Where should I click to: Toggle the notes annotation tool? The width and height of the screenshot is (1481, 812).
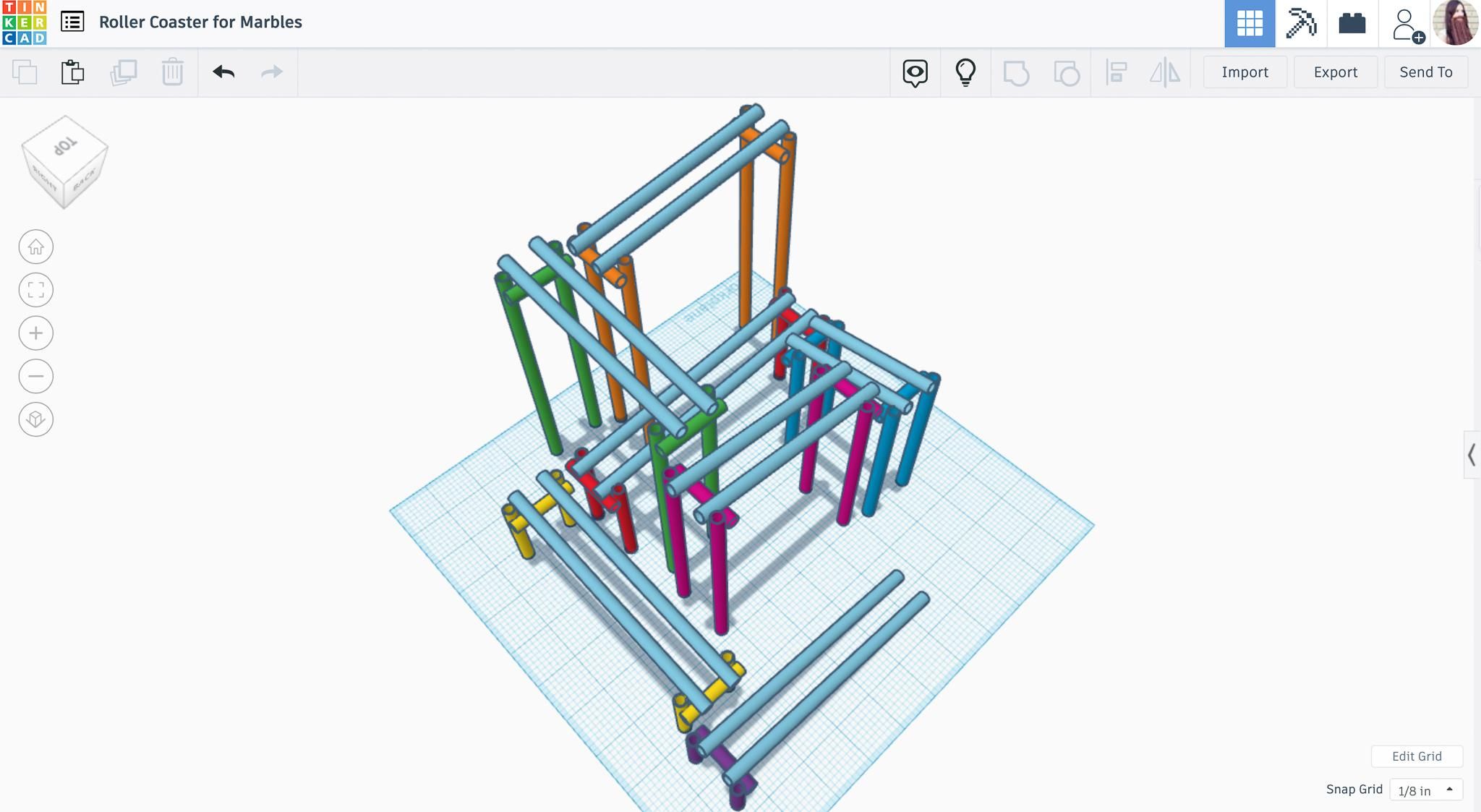pos(916,72)
